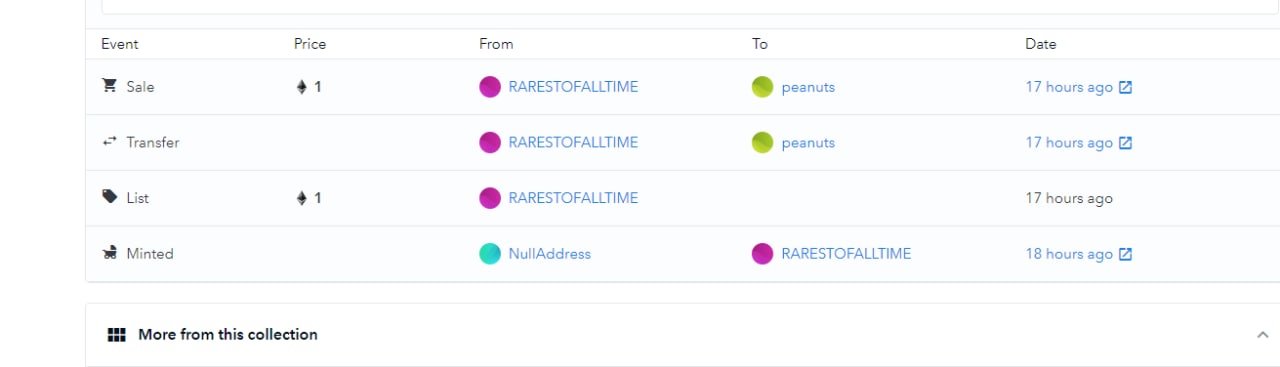Viewport: 1280px width, 367px height.
Task: Open peanuts profile in Transfer row
Action: pyautogui.click(x=808, y=143)
